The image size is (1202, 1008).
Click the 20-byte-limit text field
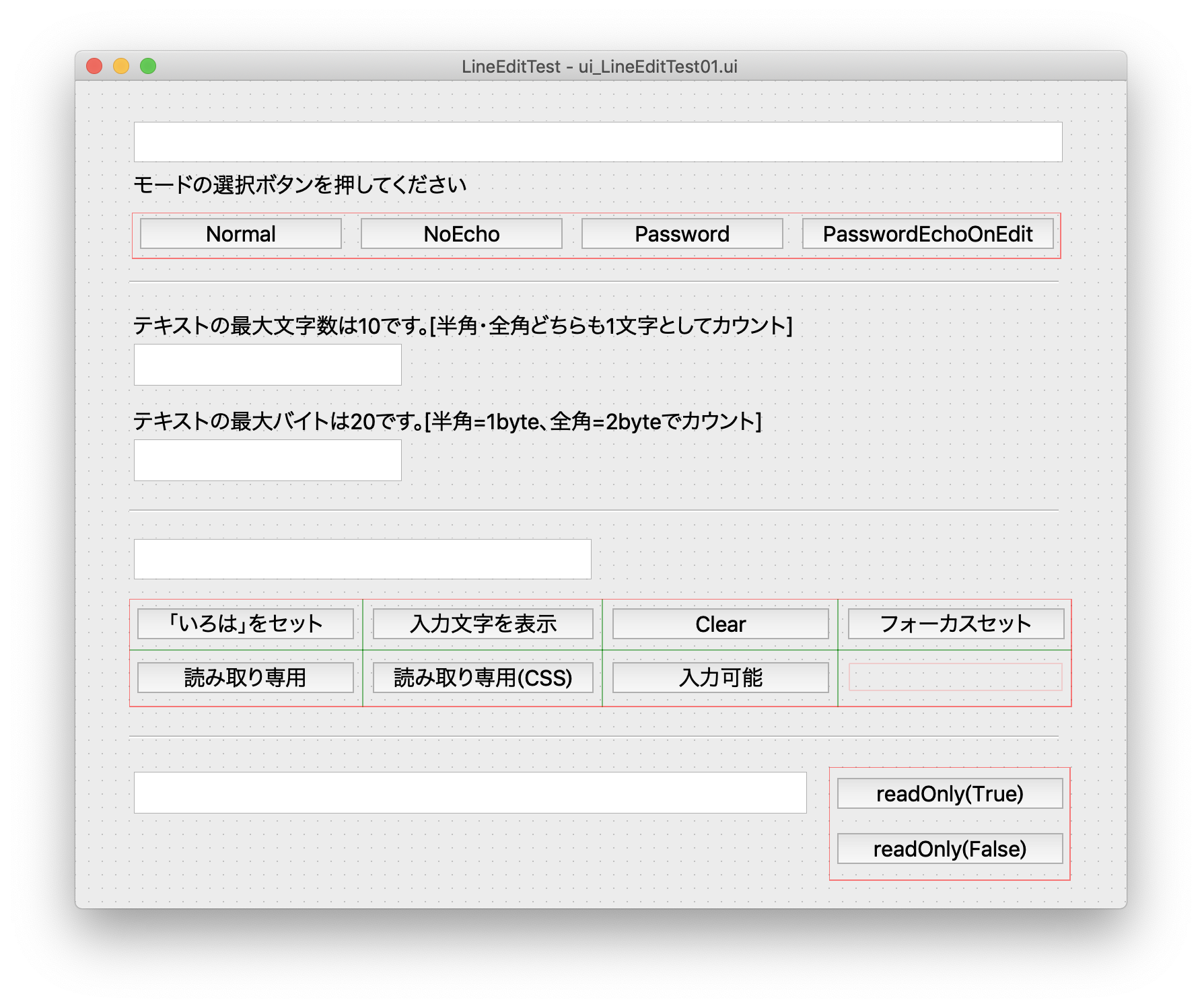coord(267,459)
